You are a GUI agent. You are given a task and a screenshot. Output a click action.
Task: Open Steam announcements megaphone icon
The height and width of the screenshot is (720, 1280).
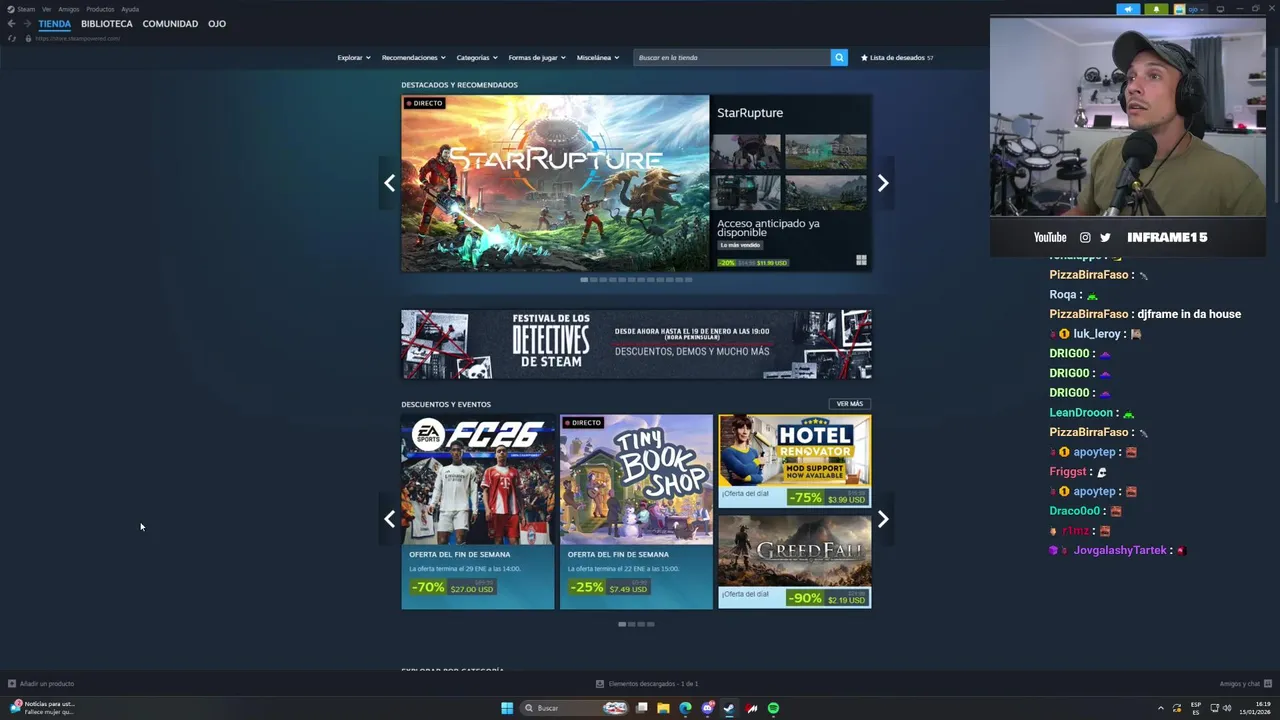pyautogui.click(x=1128, y=9)
